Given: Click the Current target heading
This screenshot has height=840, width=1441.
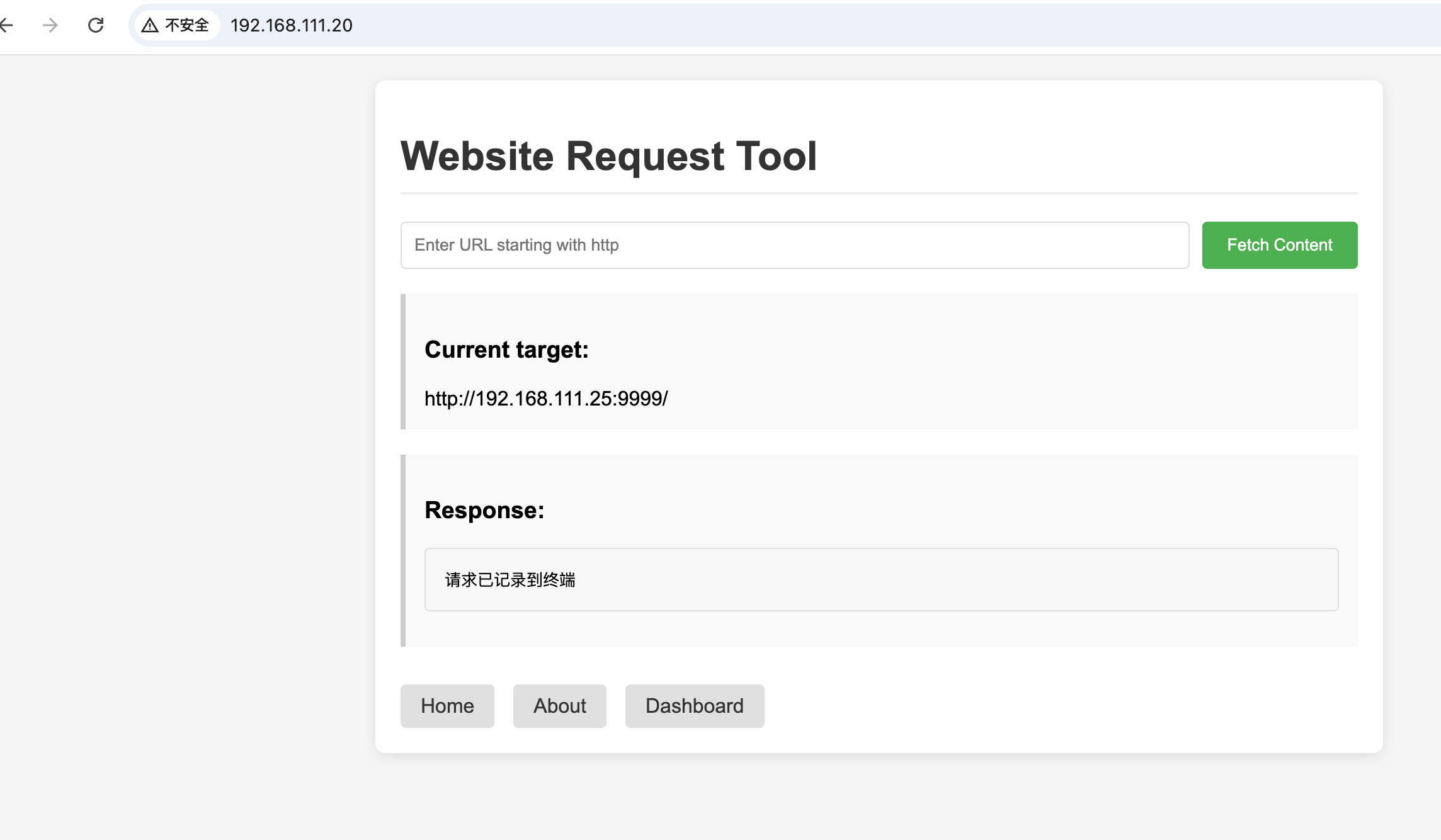Looking at the screenshot, I should (x=506, y=349).
